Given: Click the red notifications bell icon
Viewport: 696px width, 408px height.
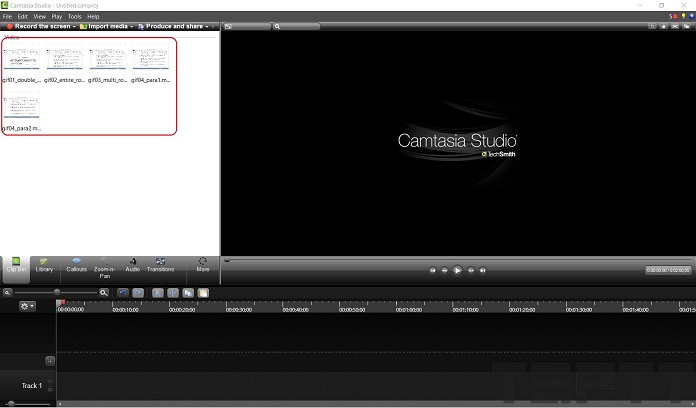Looking at the screenshot, I should pos(673,16).
